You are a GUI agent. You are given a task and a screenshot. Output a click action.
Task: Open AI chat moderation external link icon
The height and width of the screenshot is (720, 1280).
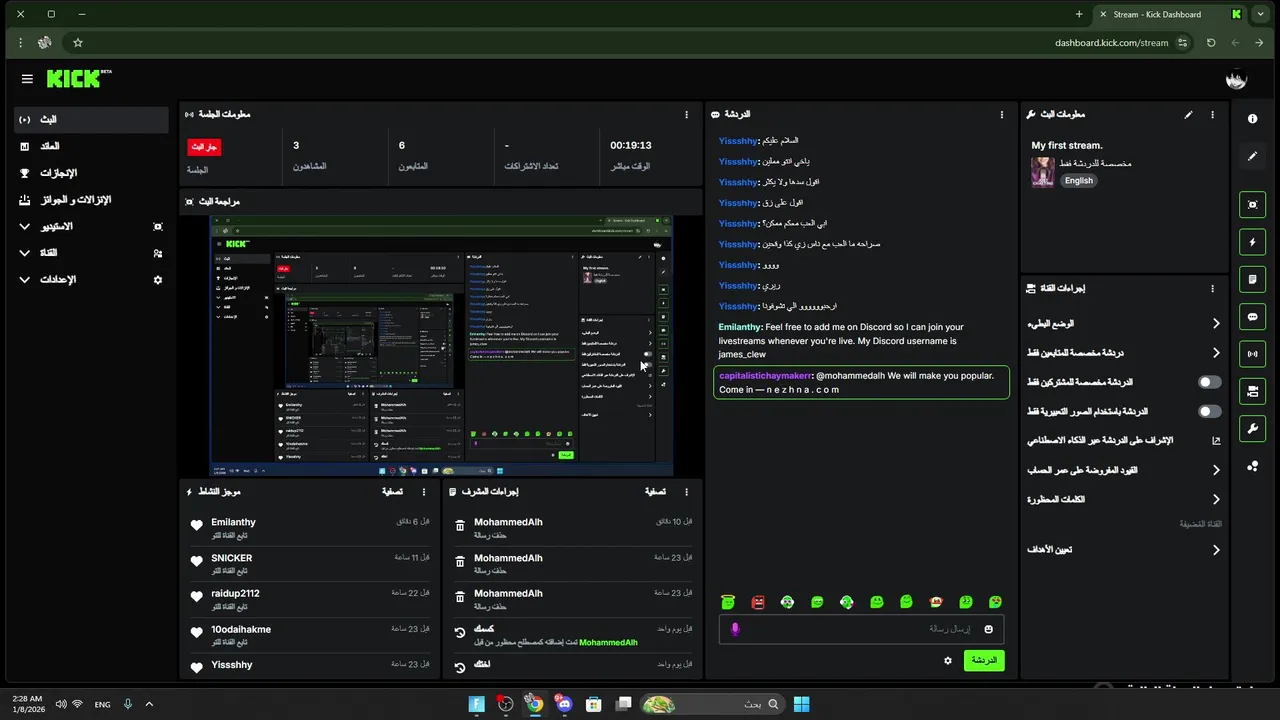1216,441
